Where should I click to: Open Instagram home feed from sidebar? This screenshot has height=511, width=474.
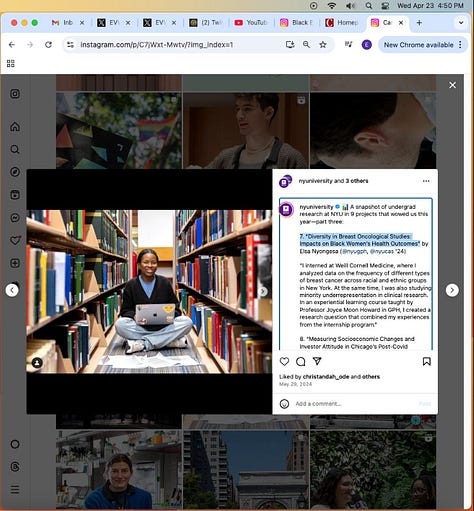click(x=15, y=127)
